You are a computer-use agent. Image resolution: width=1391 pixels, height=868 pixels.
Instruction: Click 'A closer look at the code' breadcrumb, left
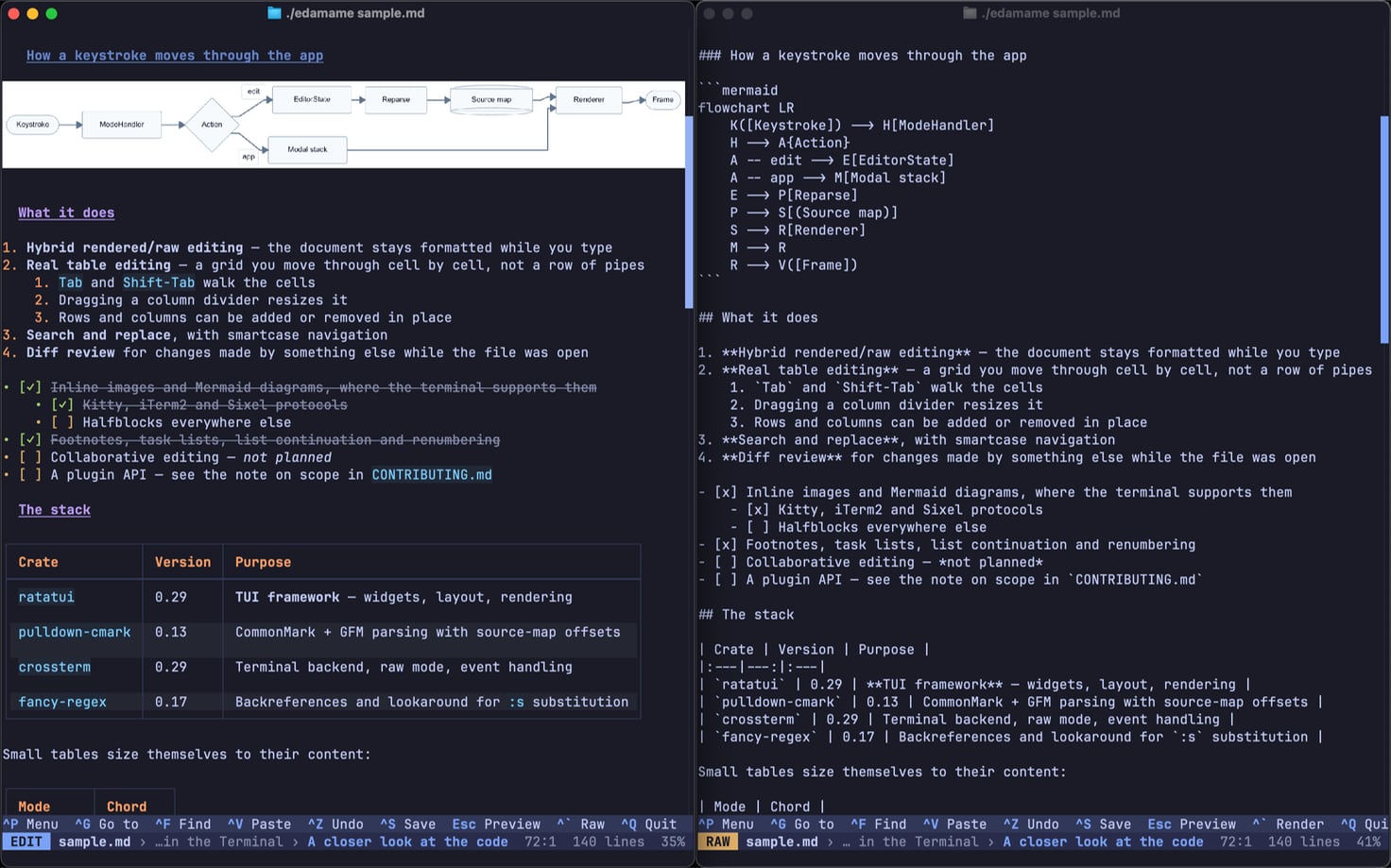pos(406,842)
